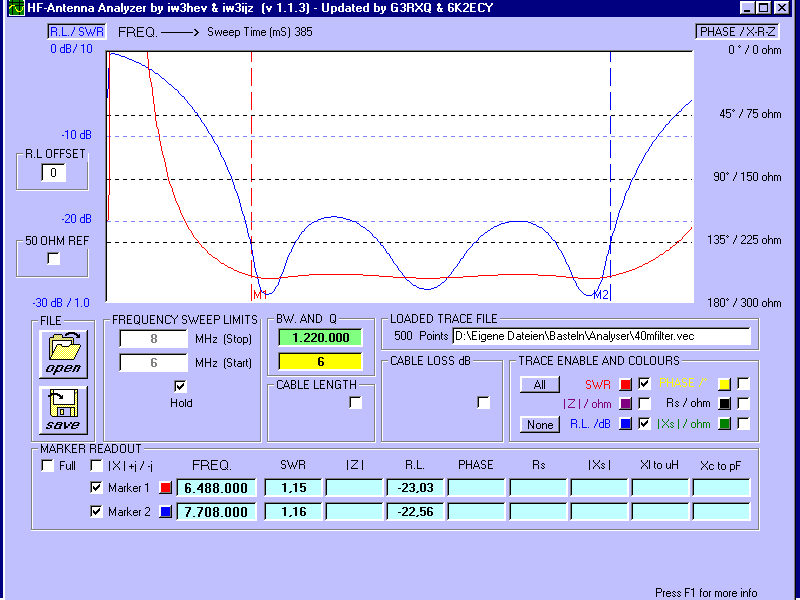The width and height of the screenshot is (800, 600).
Task: Enable the 50 OHM REF checkbox
Action: coord(54,260)
